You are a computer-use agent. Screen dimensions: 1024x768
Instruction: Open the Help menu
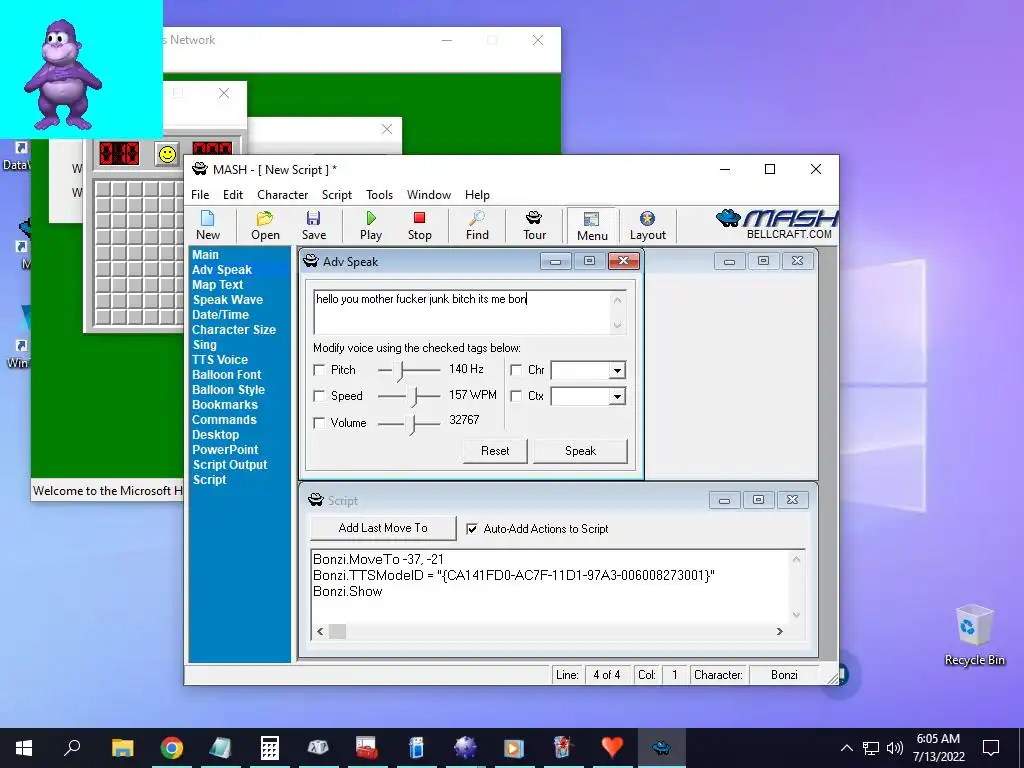(x=477, y=195)
